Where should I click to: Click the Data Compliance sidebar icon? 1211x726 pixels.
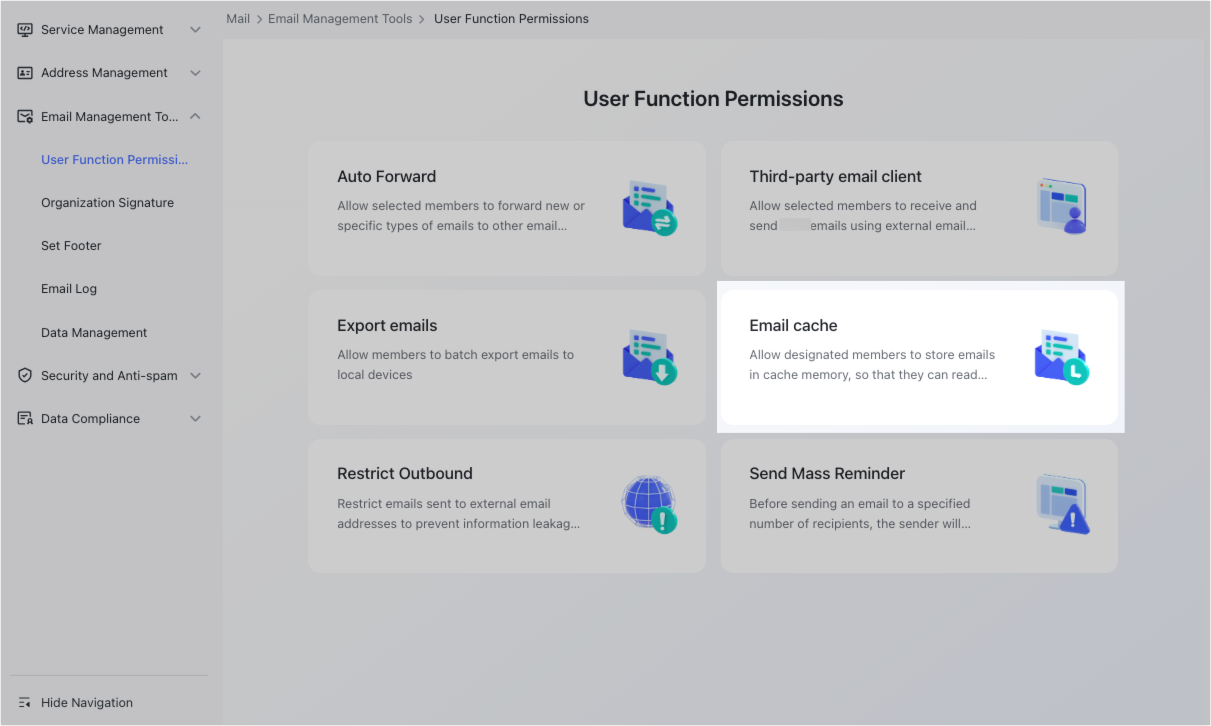(24, 418)
